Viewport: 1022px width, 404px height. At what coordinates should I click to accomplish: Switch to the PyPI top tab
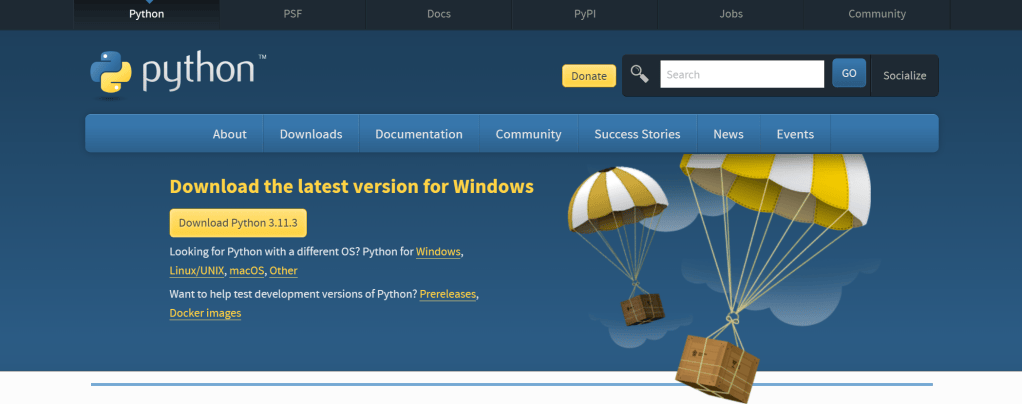(585, 14)
